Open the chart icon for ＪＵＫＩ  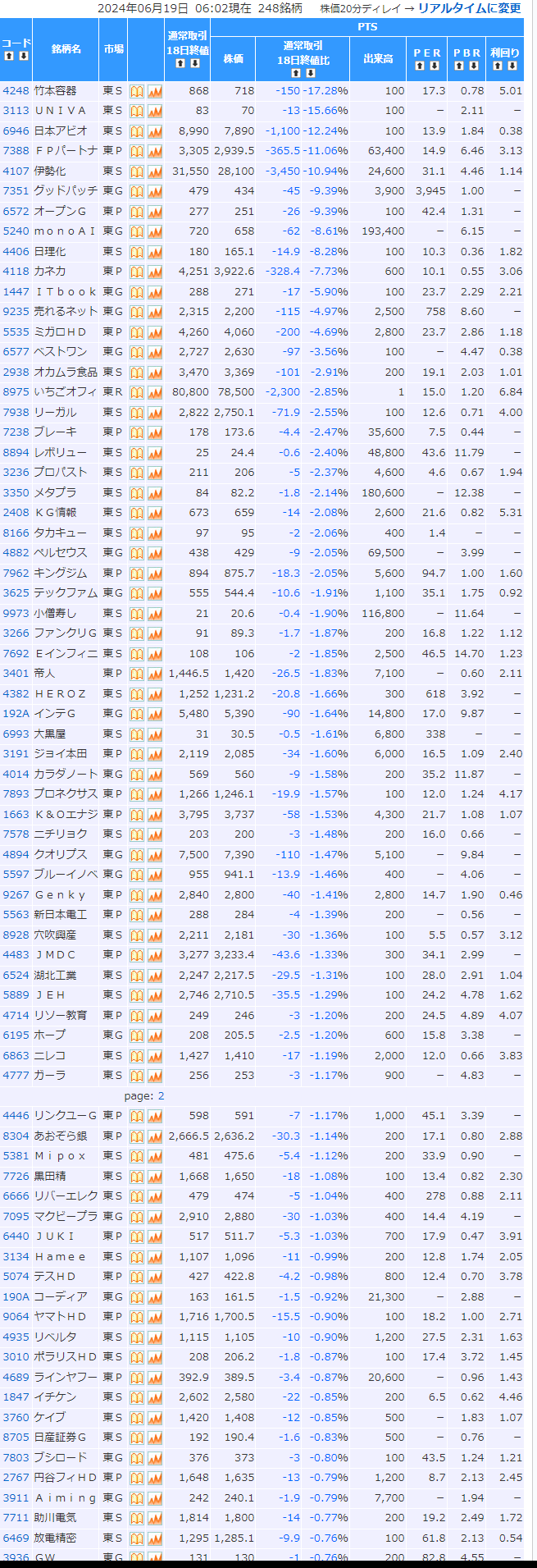pos(155,1237)
